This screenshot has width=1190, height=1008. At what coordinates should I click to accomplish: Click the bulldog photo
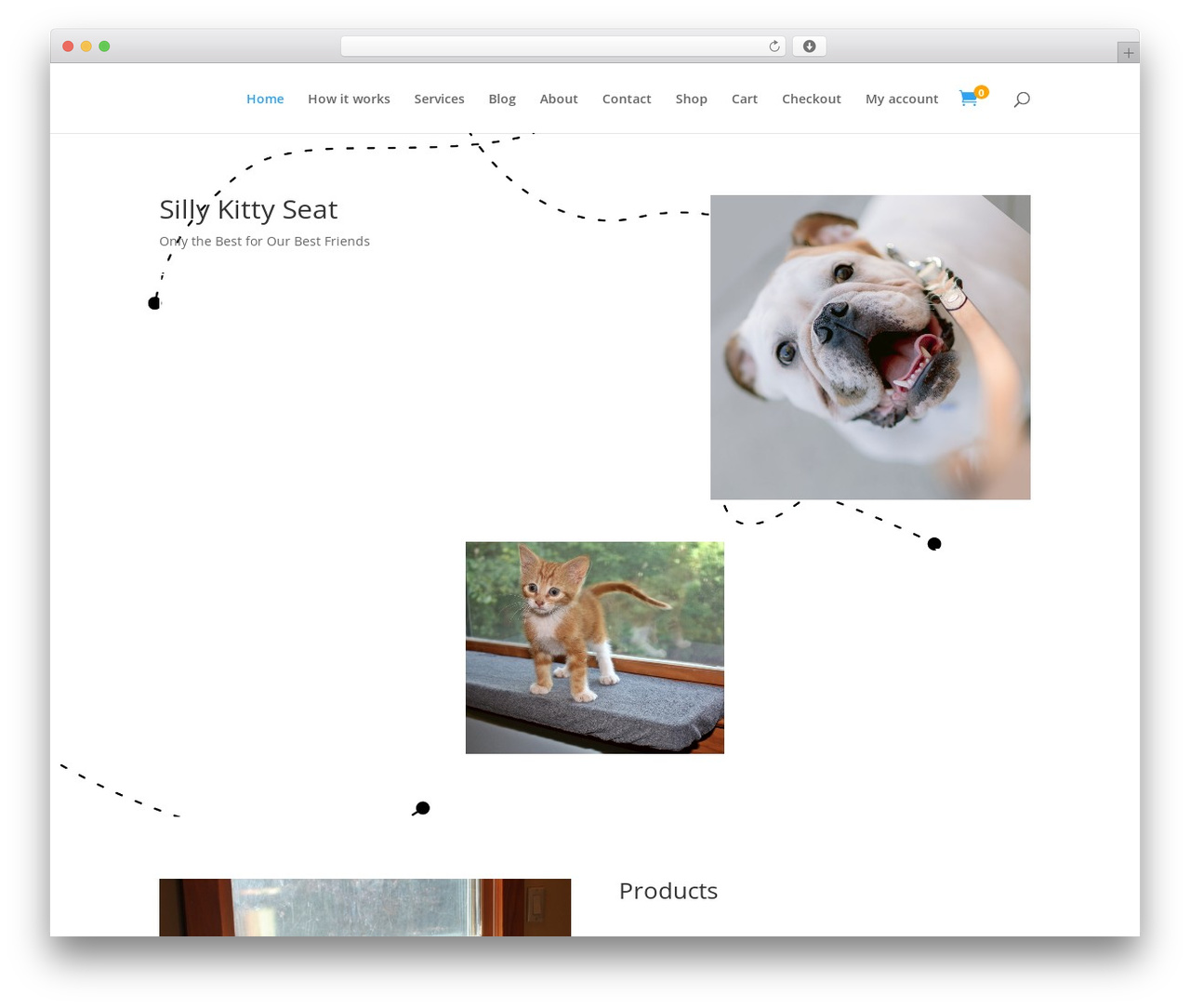[x=870, y=347]
